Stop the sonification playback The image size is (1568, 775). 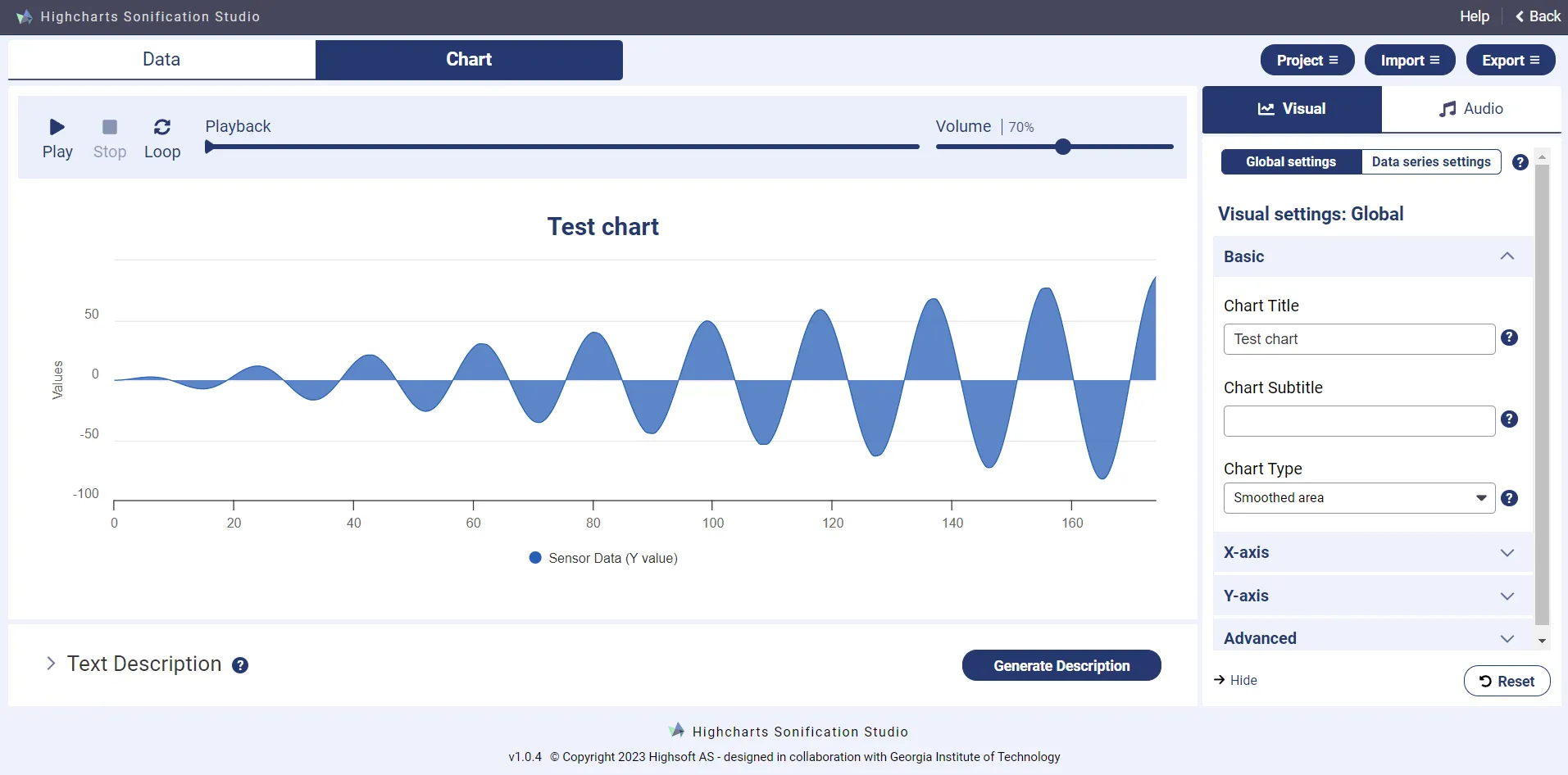tap(110, 138)
